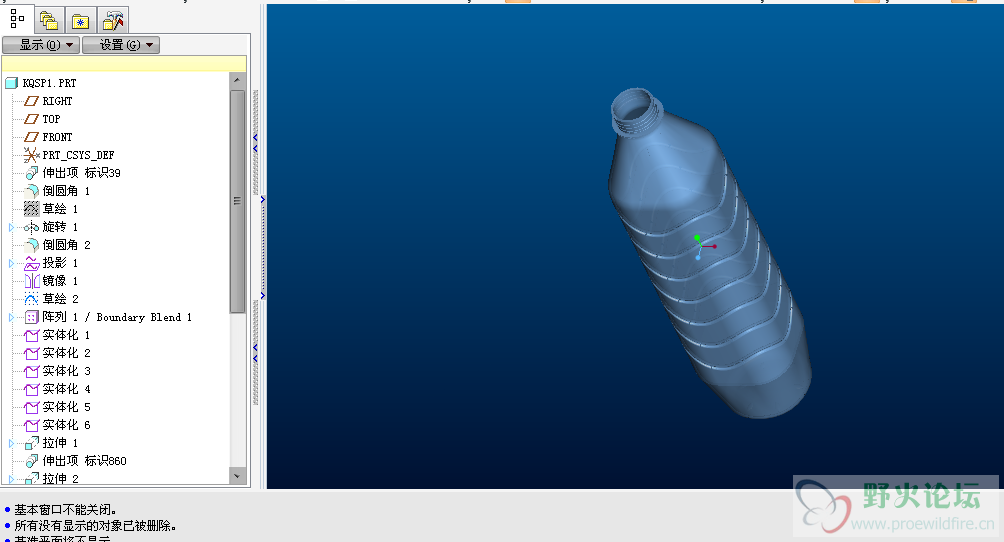Select the 拉伸 2 extrude icon
Viewport: 1004px width, 542px height.
click(x=31, y=478)
